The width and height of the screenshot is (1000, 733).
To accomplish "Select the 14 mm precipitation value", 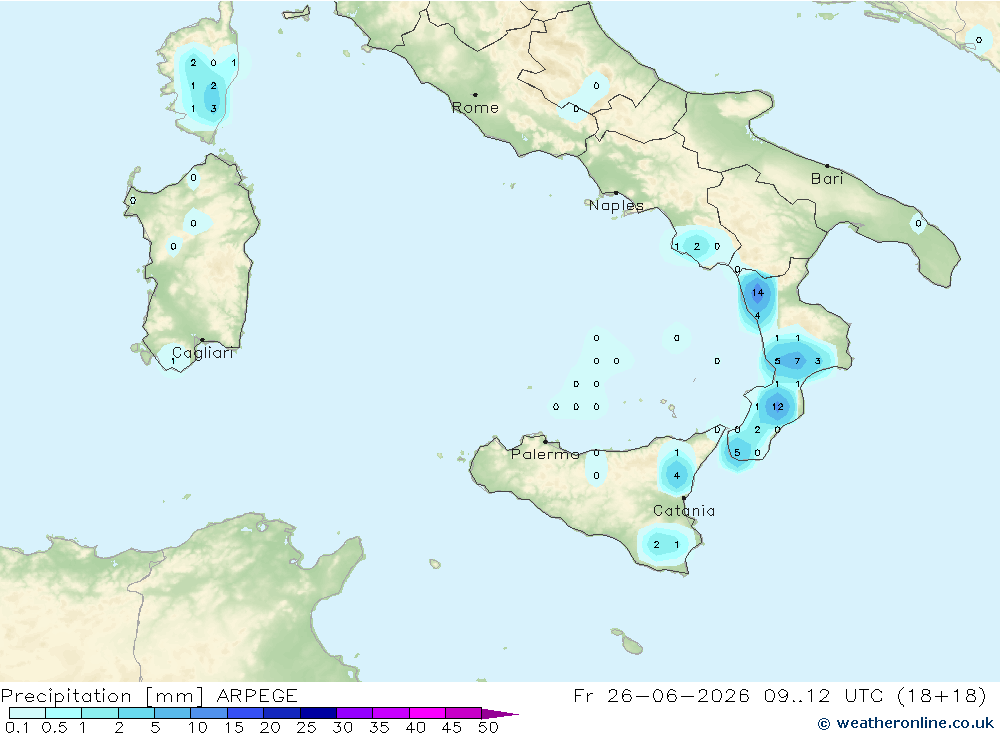I will point(758,293).
